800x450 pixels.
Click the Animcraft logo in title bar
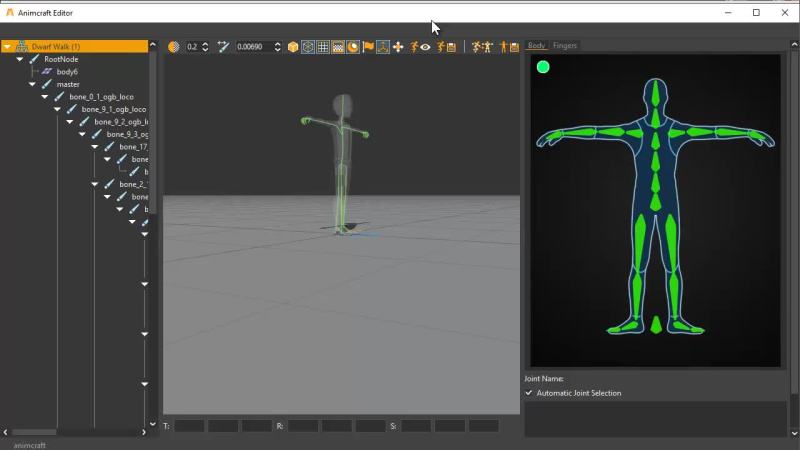point(10,12)
